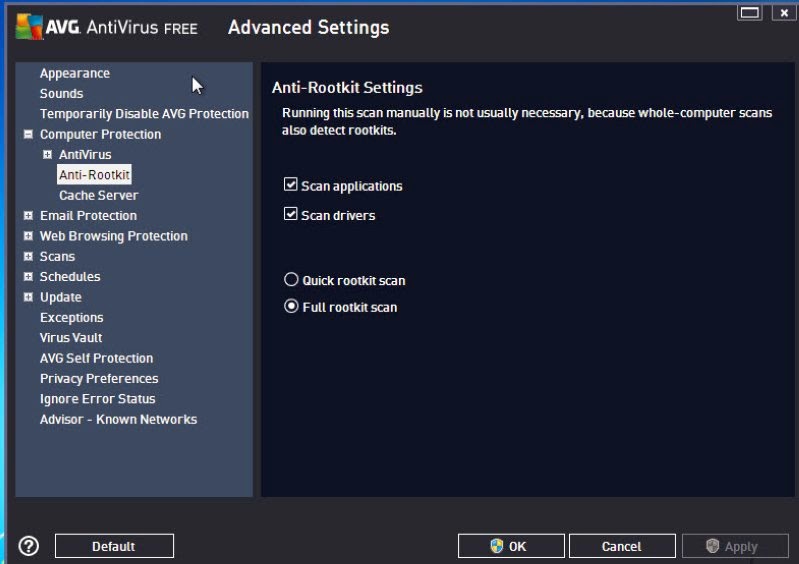799x564 pixels.
Task: Toggle the Scan drivers checkbox
Action: (290, 213)
